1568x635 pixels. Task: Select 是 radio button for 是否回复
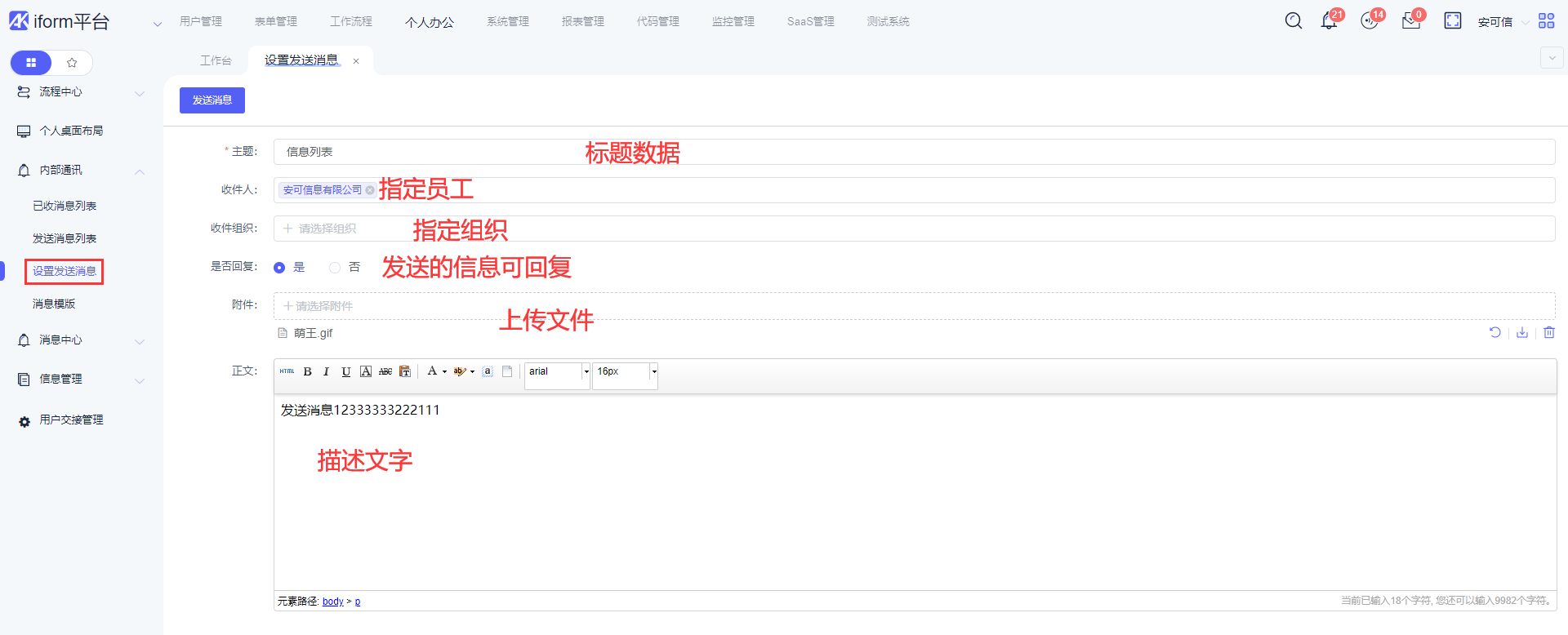(279, 268)
